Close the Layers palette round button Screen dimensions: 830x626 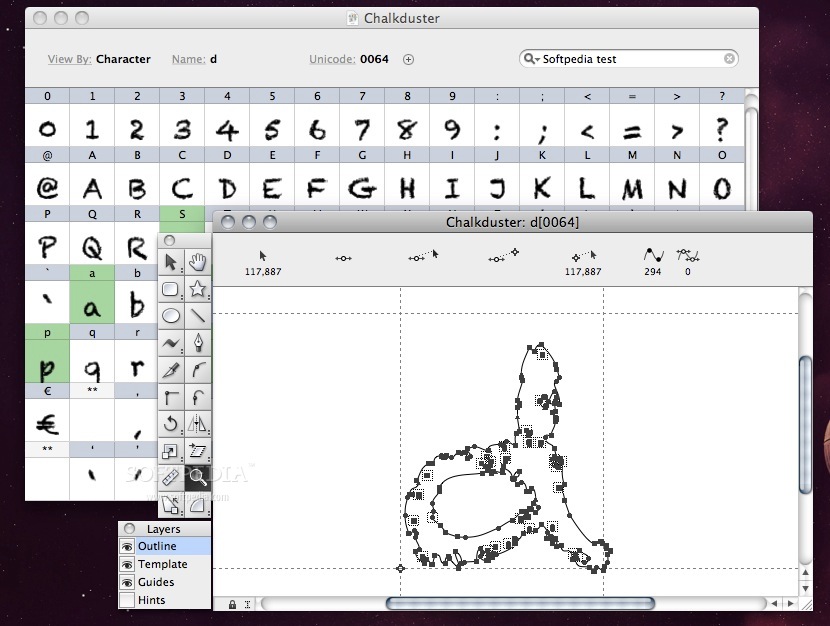(x=129, y=529)
